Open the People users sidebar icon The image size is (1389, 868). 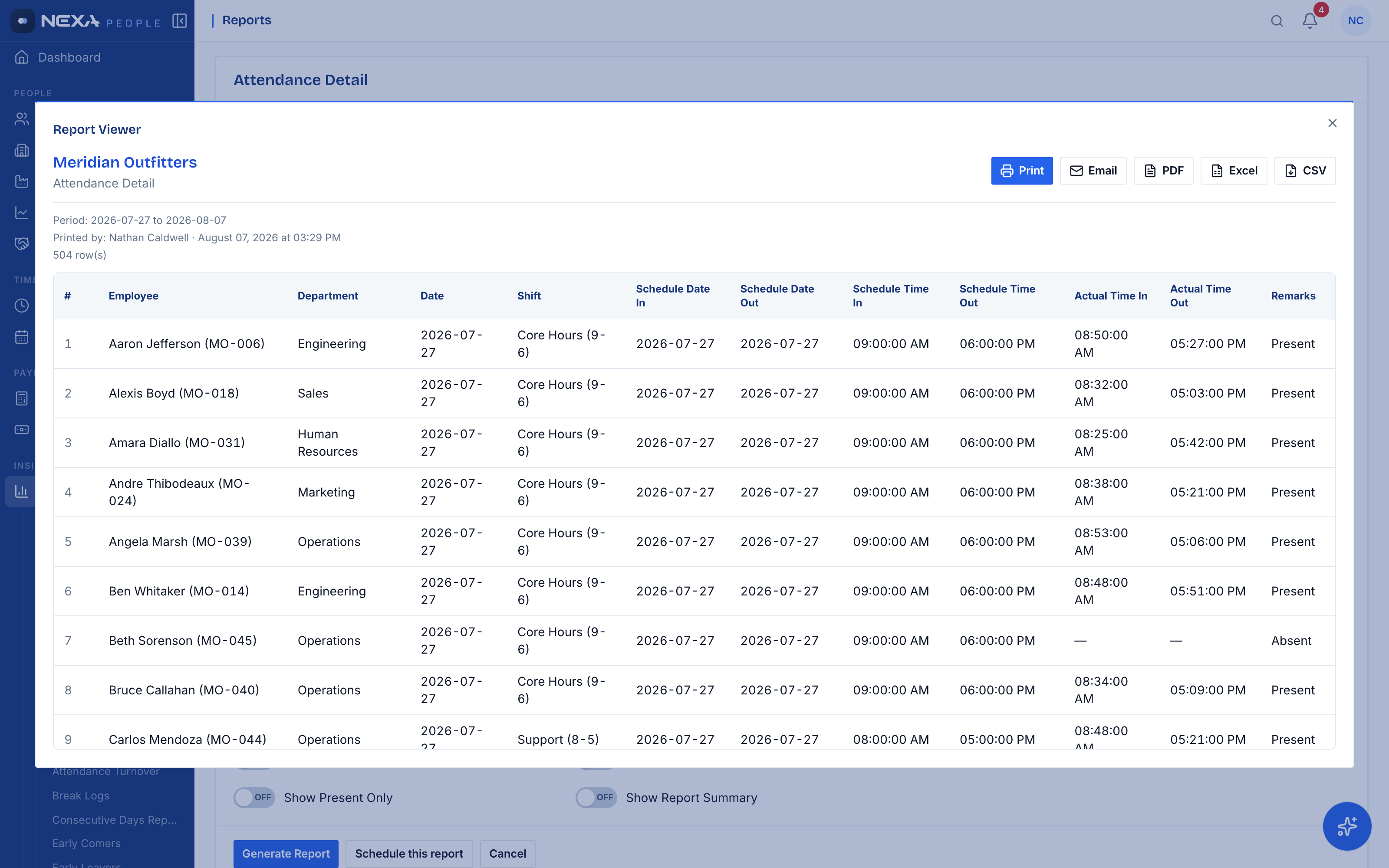coord(21,119)
